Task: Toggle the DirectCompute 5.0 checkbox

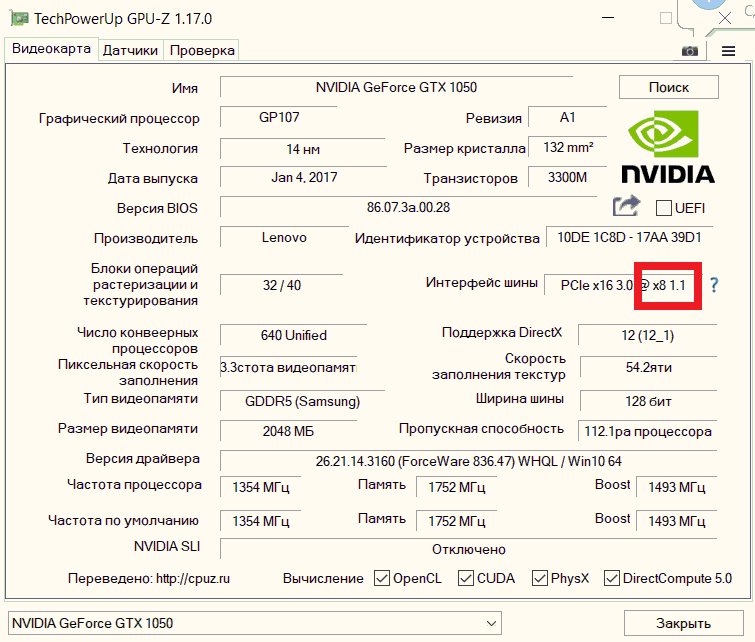Action: pyautogui.click(x=611, y=578)
